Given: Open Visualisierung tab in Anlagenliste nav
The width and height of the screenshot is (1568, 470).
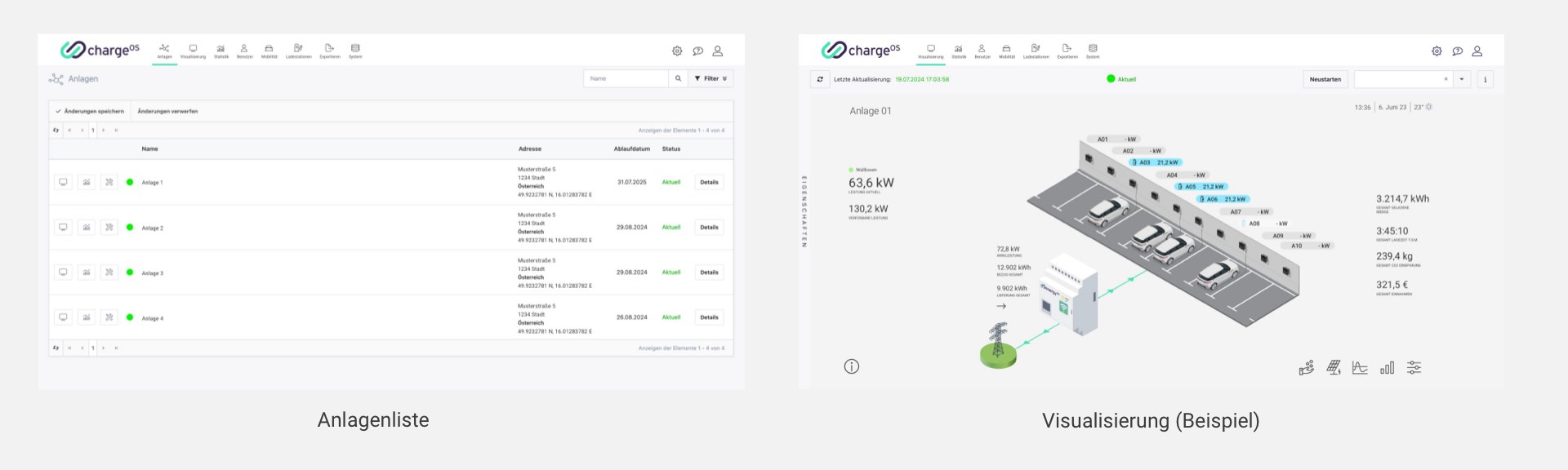Looking at the screenshot, I should 193,51.
